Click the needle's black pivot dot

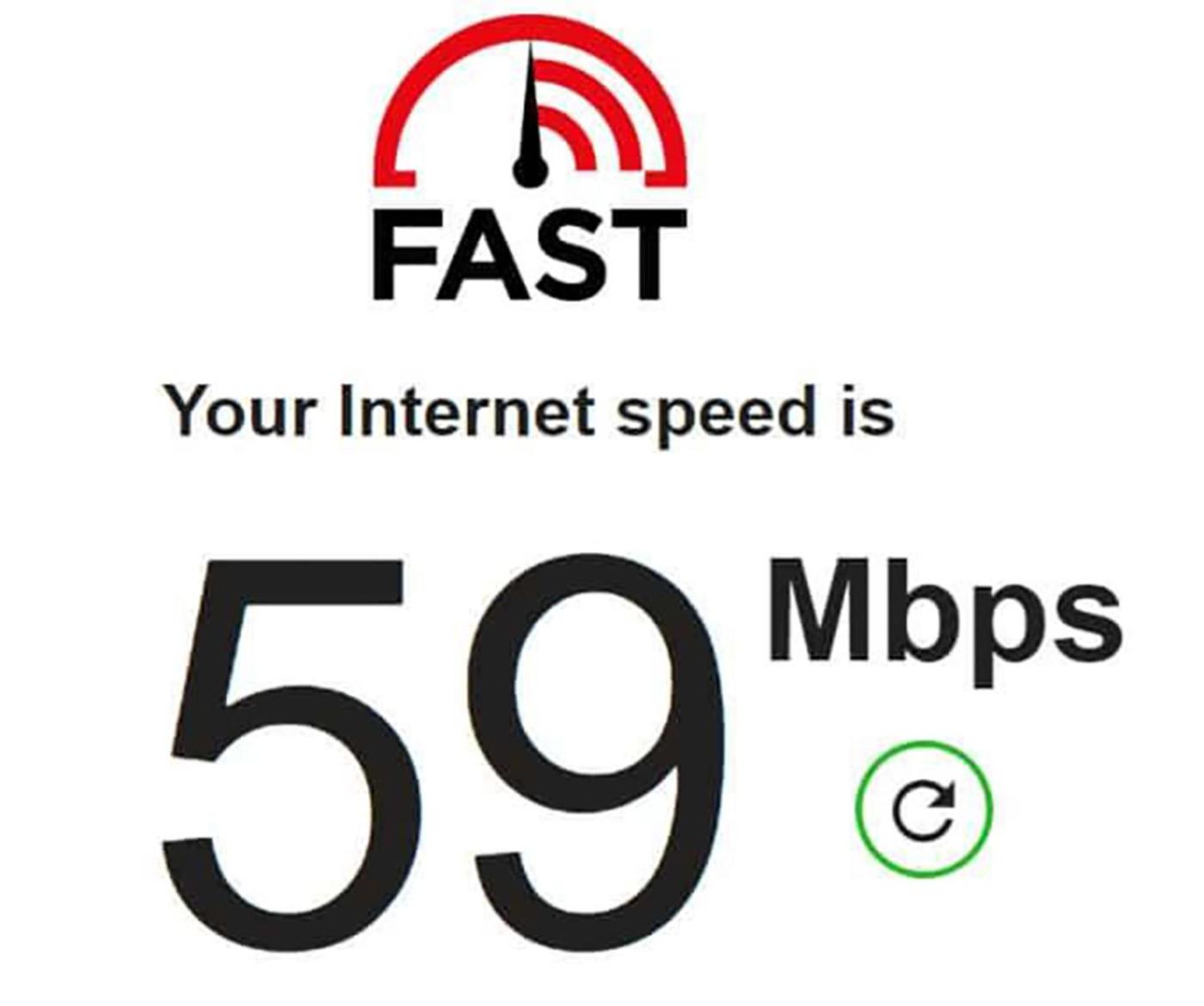[531, 169]
